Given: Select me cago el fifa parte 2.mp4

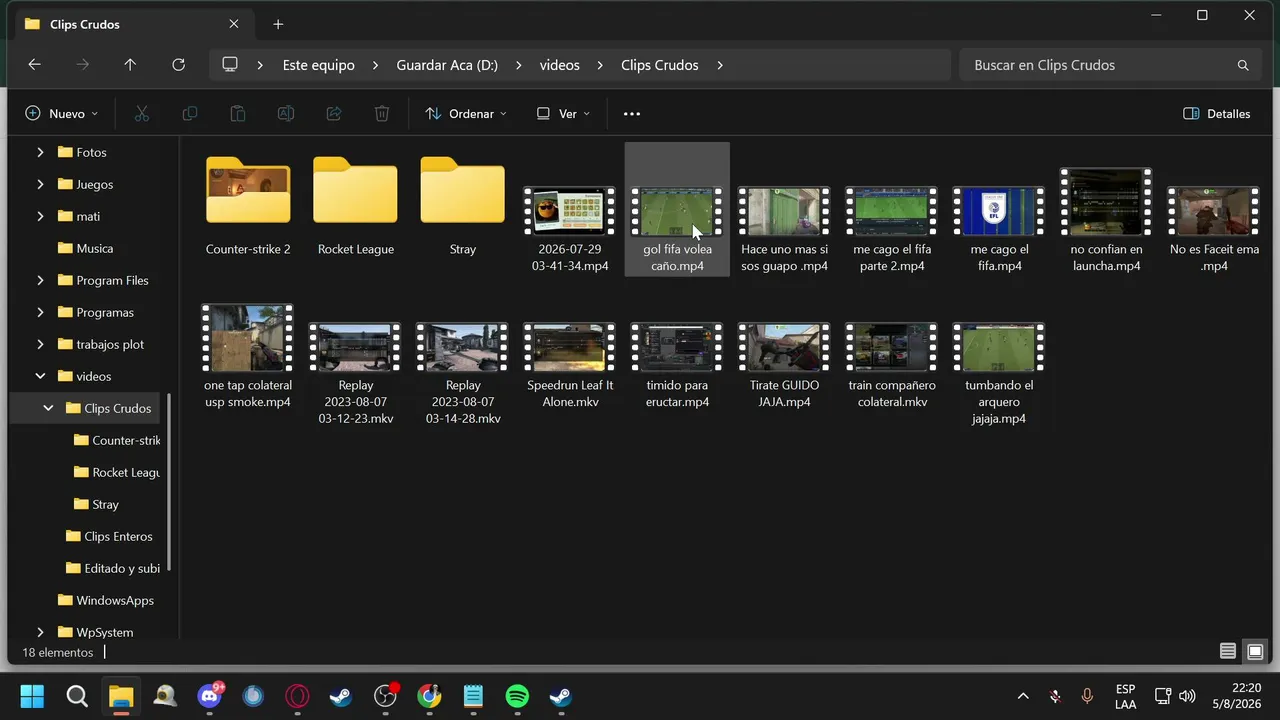Looking at the screenshot, I should pyautogui.click(x=892, y=229).
